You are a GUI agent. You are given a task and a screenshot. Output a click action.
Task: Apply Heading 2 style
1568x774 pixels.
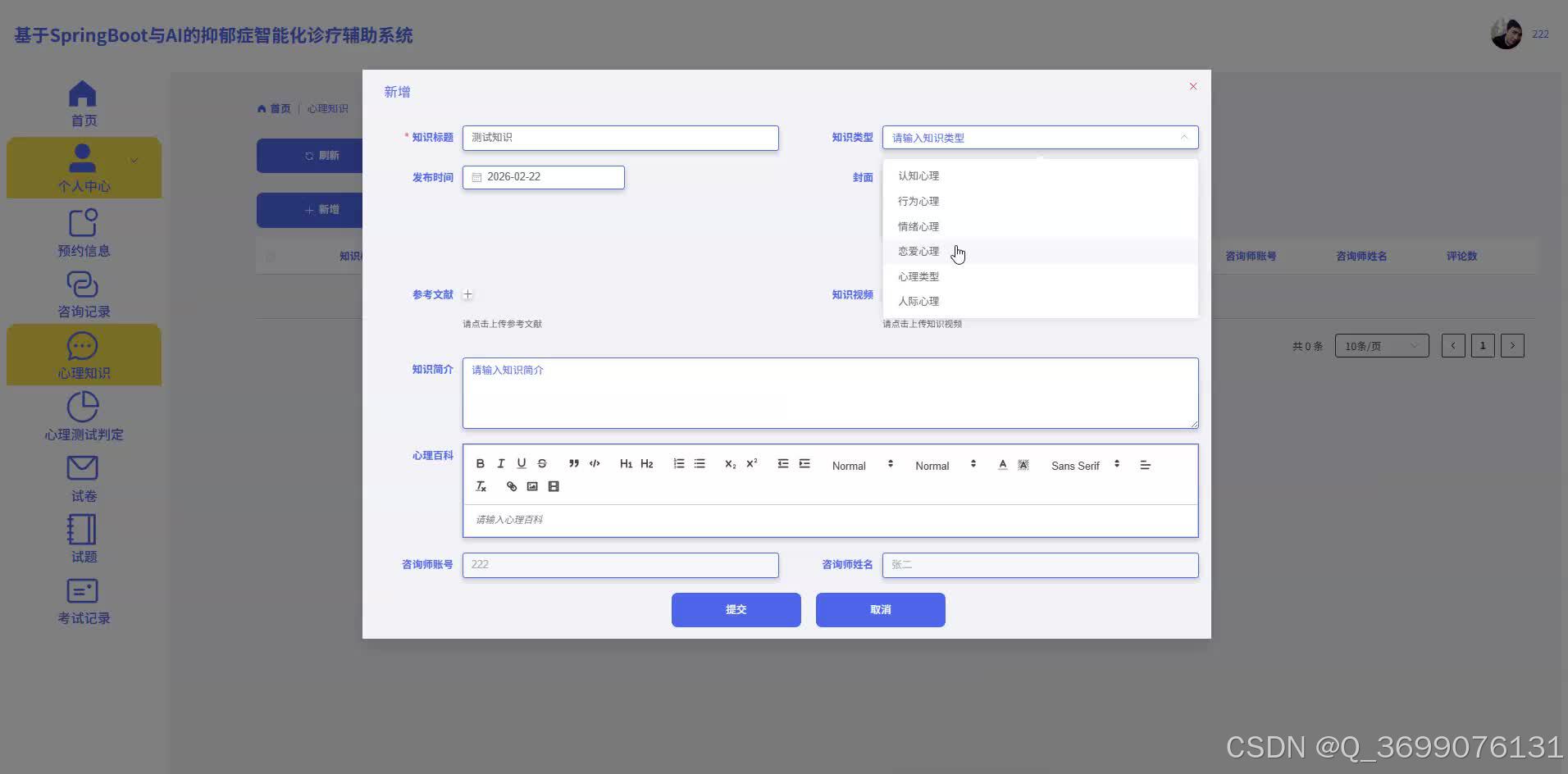(x=647, y=464)
